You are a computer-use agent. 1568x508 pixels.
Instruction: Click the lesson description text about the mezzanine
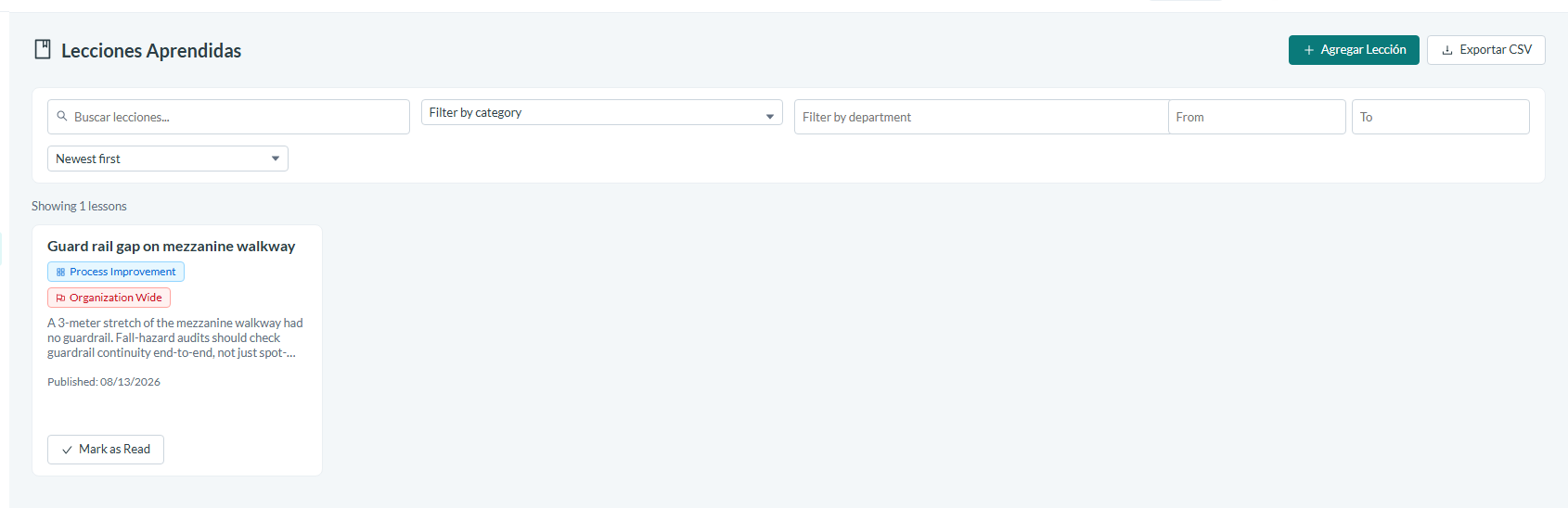click(x=175, y=337)
